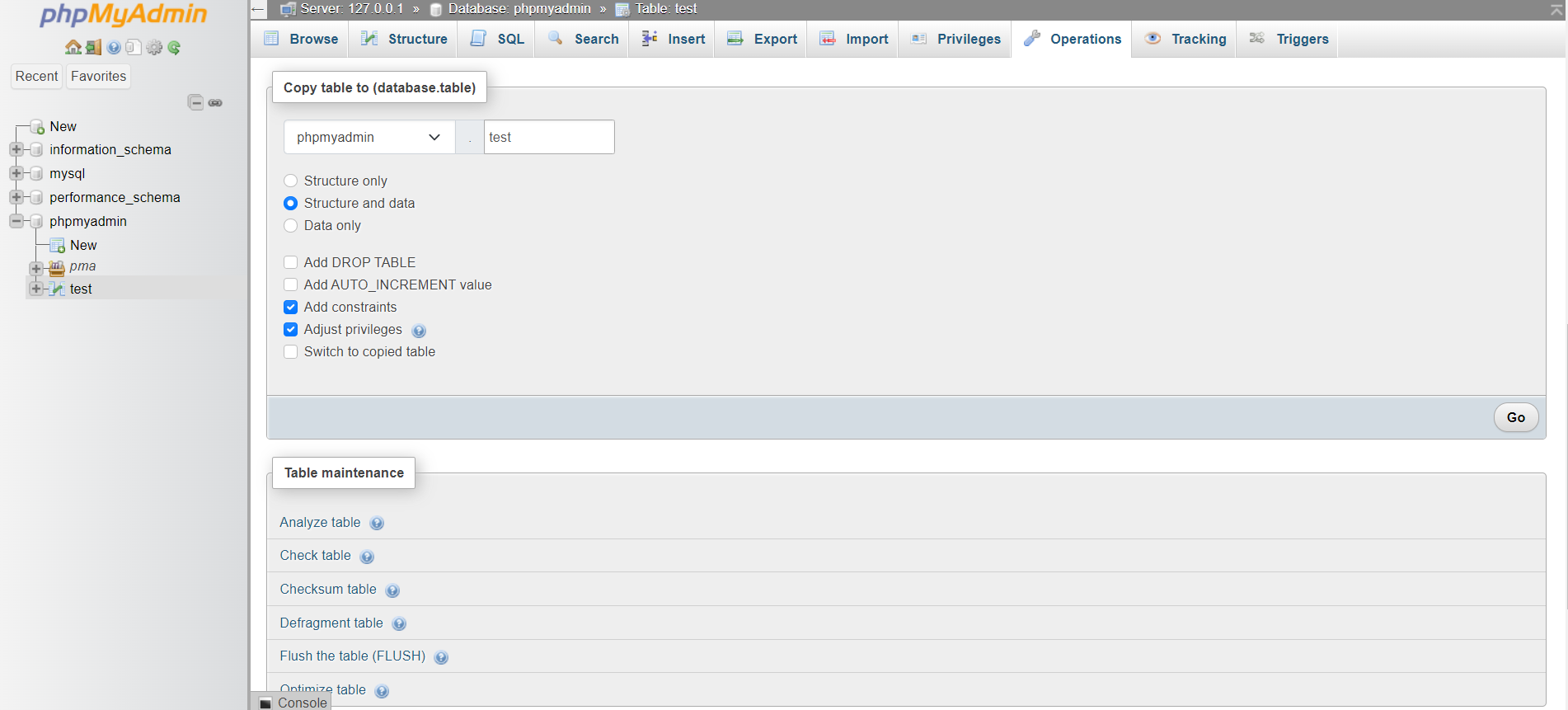
Task: Enable the Add DROP TABLE checkbox
Action: (x=290, y=262)
